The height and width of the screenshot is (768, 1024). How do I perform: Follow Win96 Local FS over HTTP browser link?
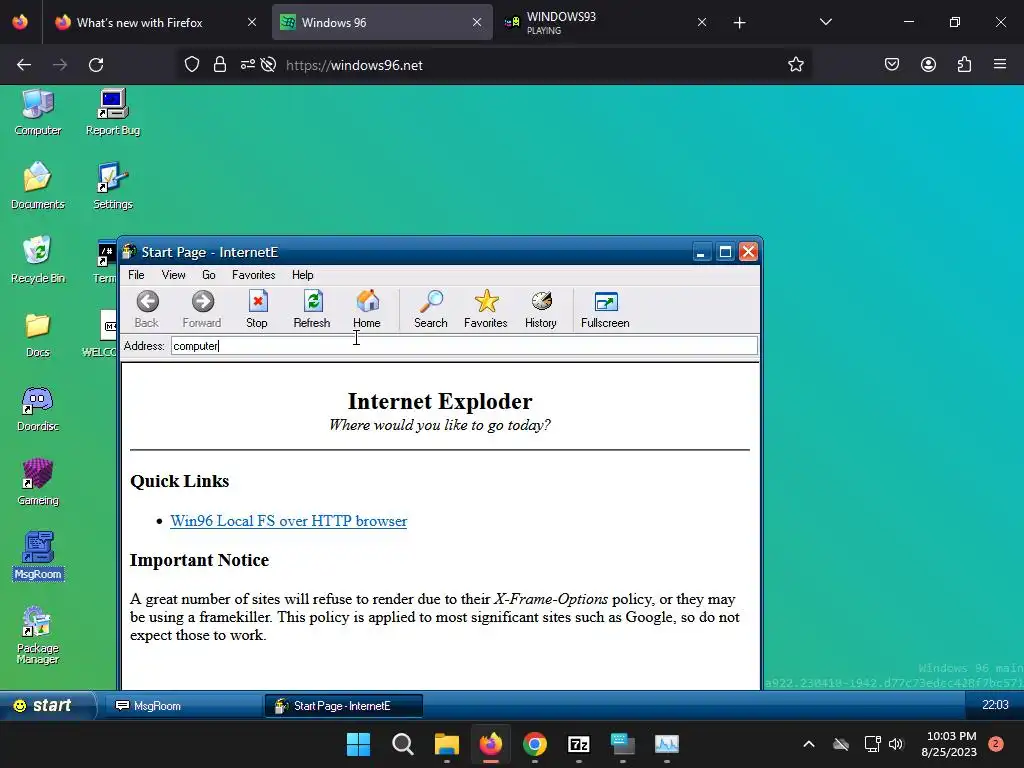tap(289, 521)
